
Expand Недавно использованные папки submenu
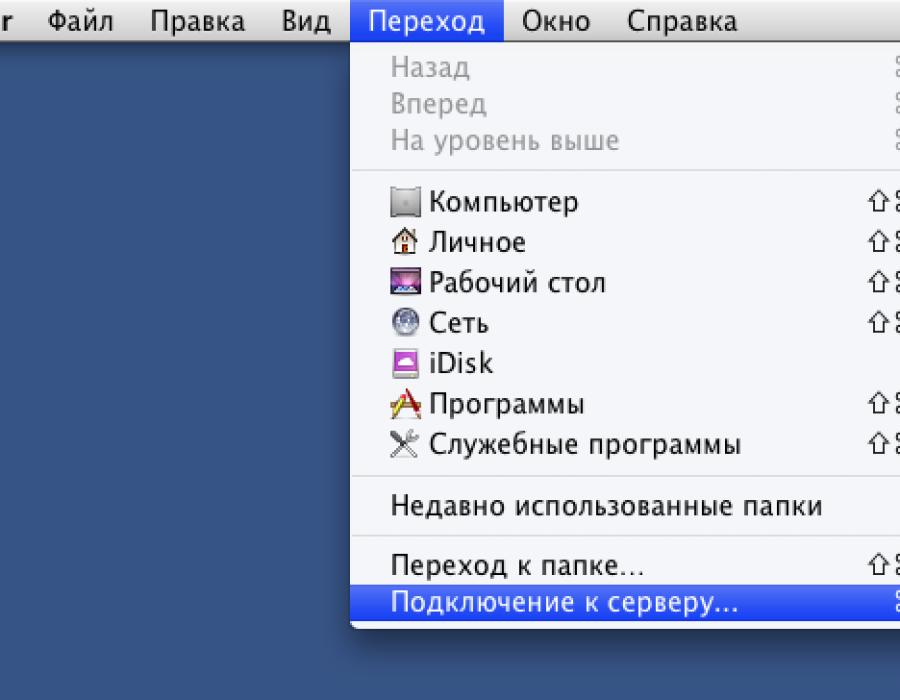pos(625,506)
